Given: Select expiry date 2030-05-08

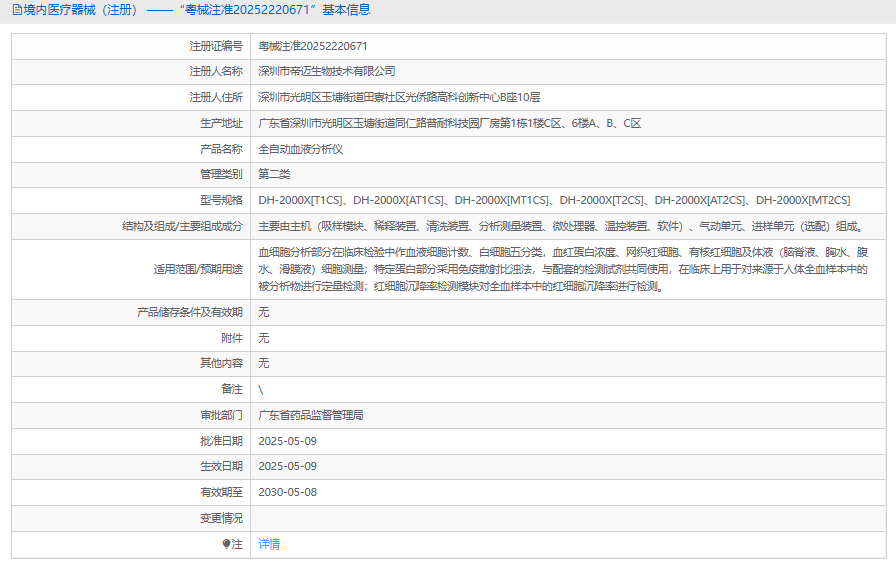Looking at the screenshot, I should (x=288, y=492).
